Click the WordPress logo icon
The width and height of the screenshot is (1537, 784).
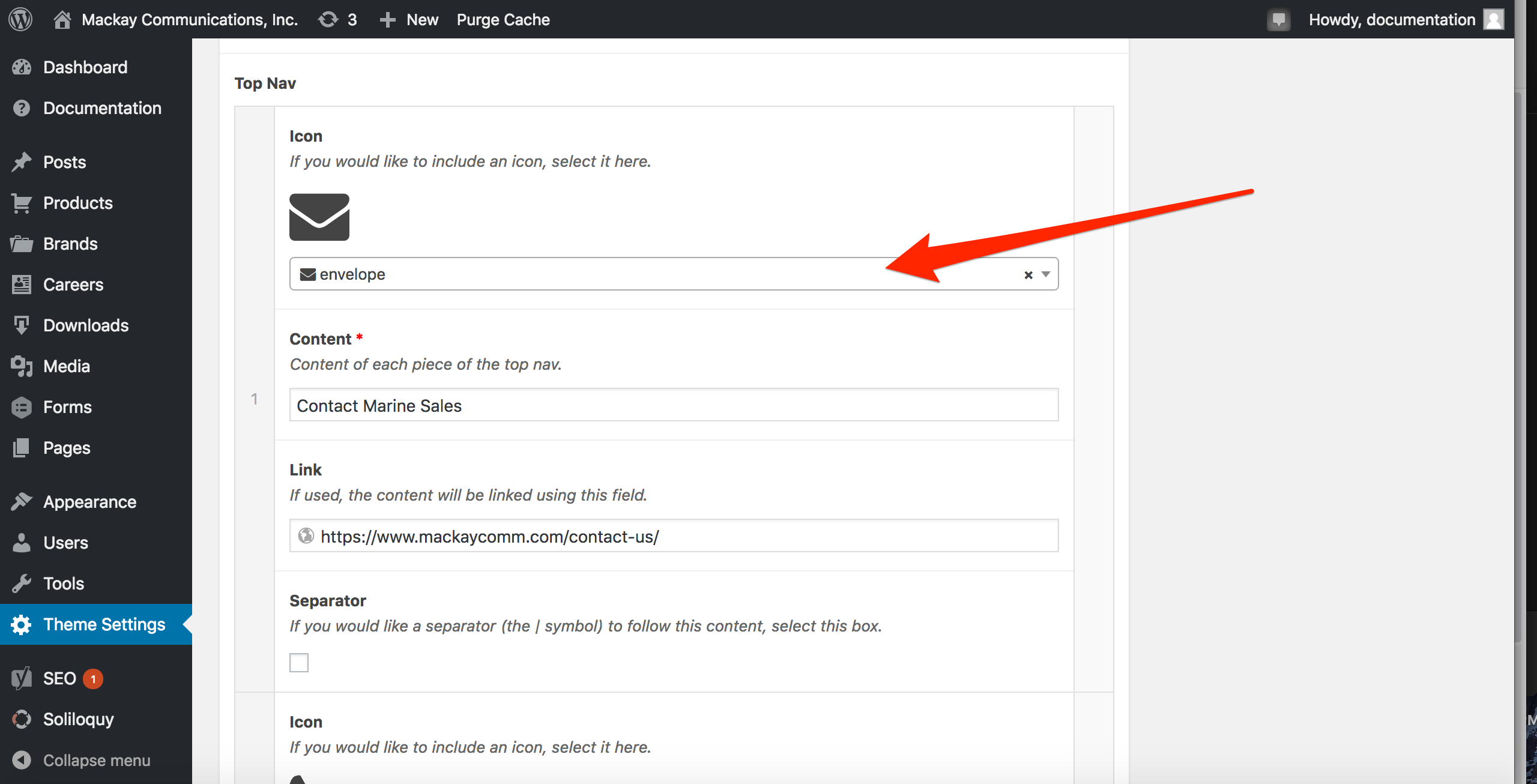coord(20,19)
